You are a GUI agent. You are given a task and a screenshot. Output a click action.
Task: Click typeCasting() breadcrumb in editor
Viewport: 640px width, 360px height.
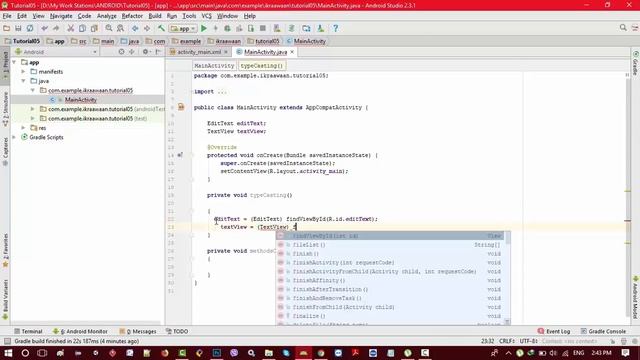tap(261, 66)
